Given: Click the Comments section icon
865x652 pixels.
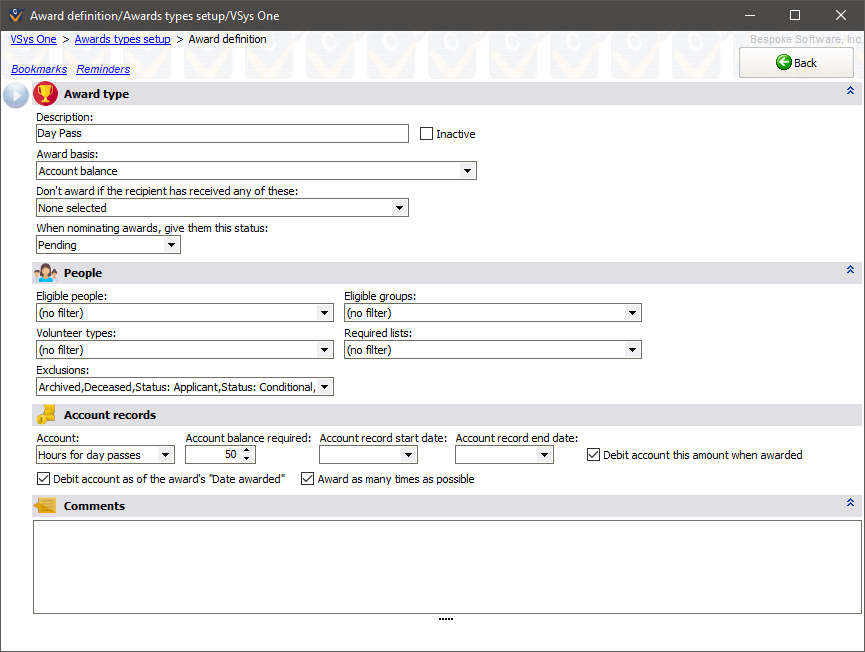Looking at the screenshot, I should click(x=45, y=506).
